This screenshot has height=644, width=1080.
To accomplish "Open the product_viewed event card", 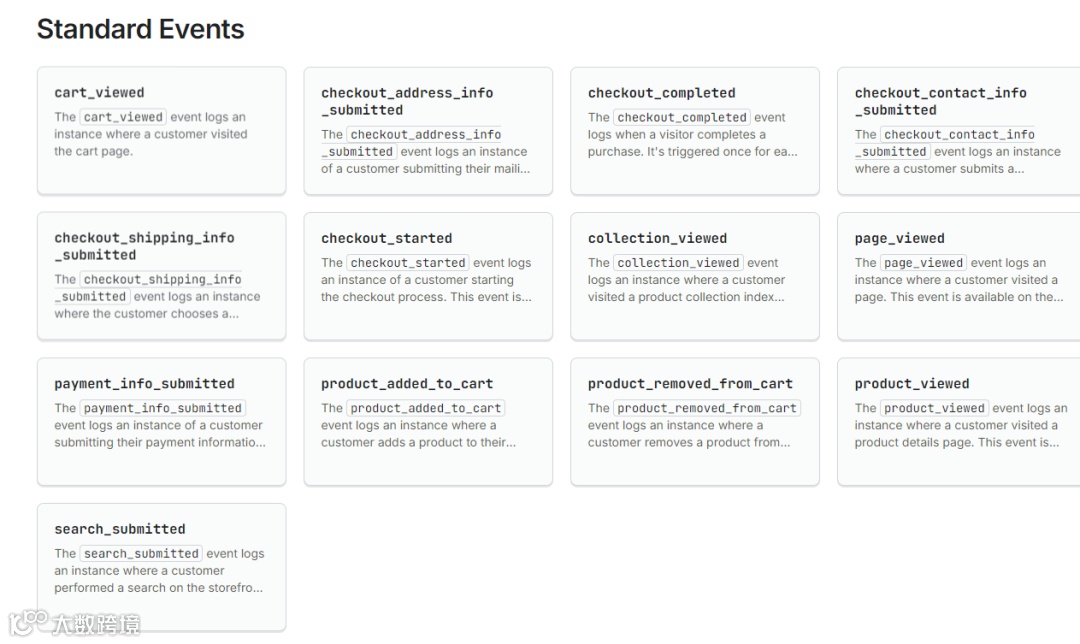I will [957, 420].
